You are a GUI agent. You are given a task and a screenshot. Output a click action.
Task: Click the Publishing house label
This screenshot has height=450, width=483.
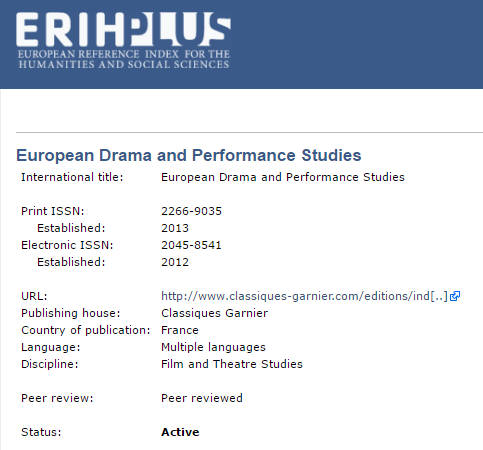pyautogui.click(x=71, y=313)
